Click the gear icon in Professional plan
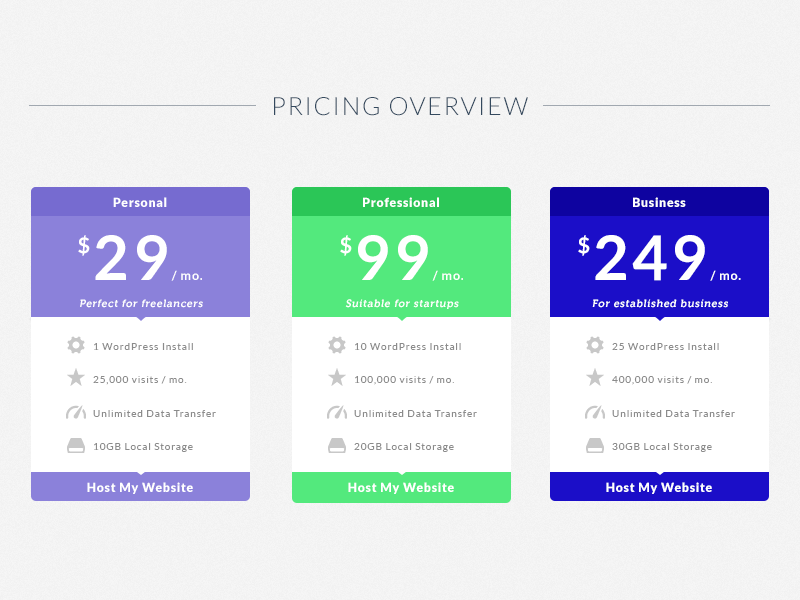The width and height of the screenshot is (800, 600). [x=337, y=345]
